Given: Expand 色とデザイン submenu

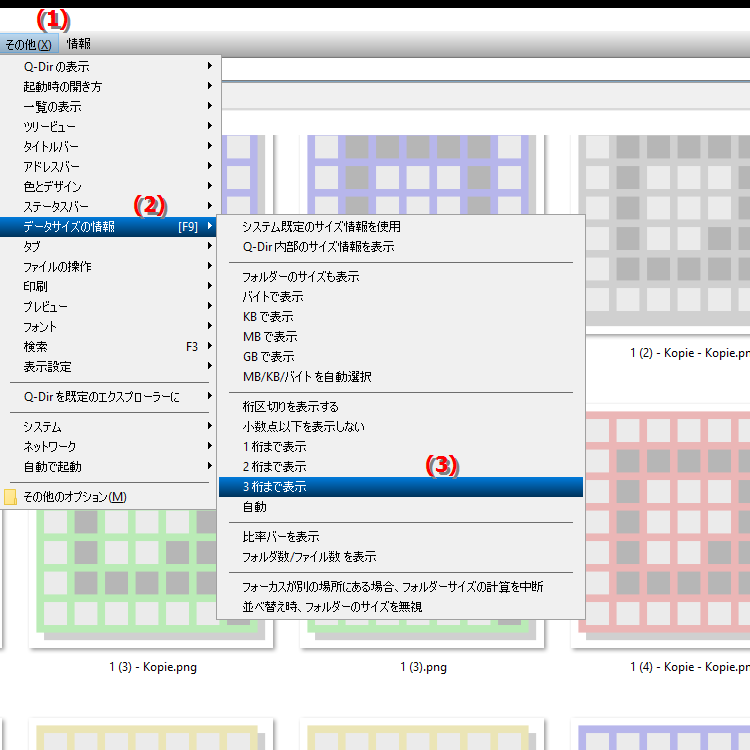Looking at the screenshot, I should 110,187.
